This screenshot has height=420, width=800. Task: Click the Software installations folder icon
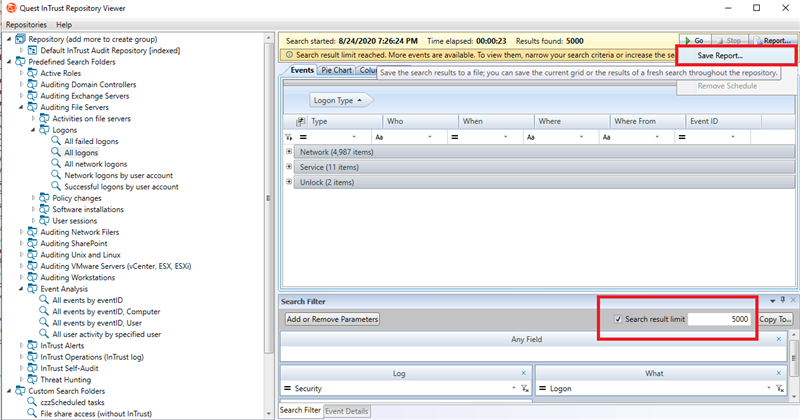(x=44, y=209)
